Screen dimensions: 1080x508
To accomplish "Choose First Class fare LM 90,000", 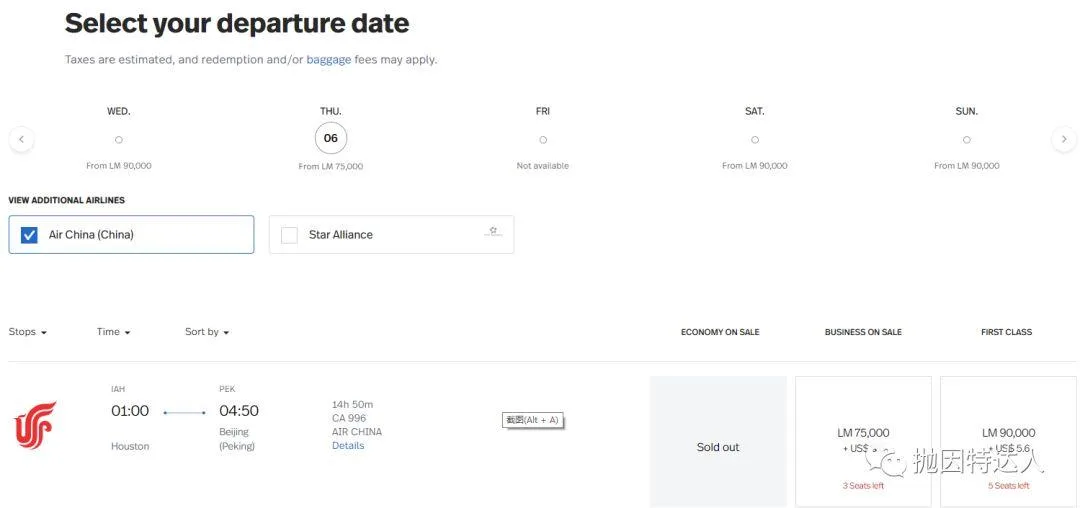I will click(1008, 441).
